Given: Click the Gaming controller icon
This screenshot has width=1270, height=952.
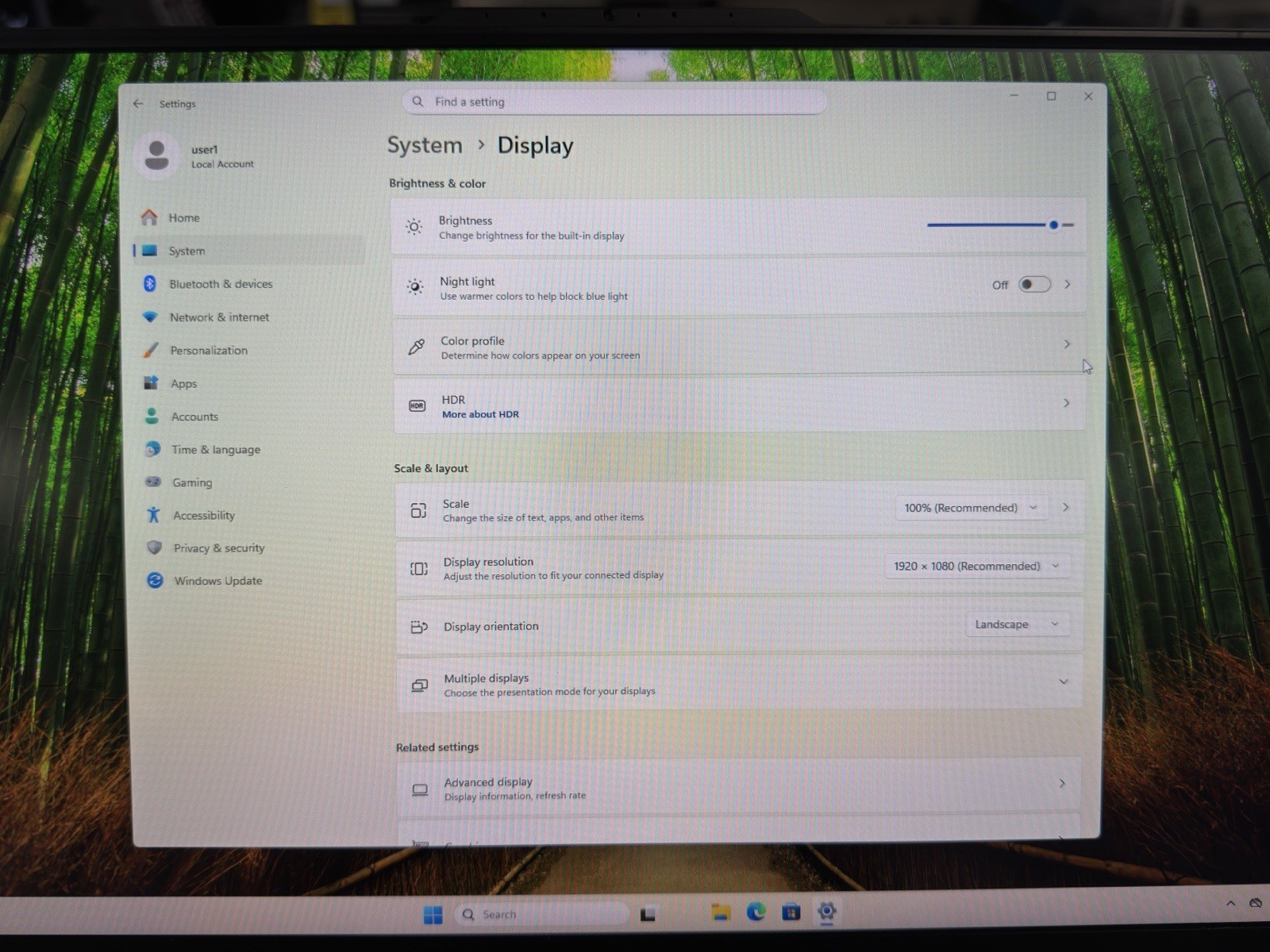Looking at the screenshot, I should pyautogui.click(x=153, y=482).
